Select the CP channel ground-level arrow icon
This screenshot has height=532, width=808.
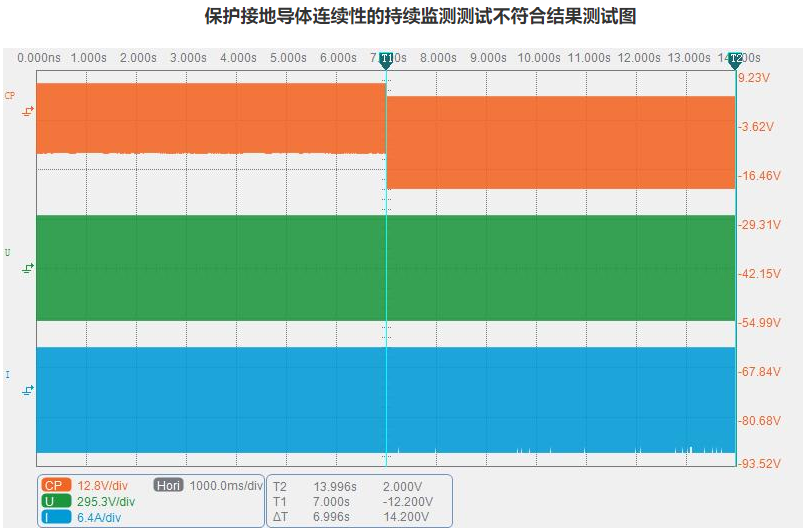pos(27,112)
